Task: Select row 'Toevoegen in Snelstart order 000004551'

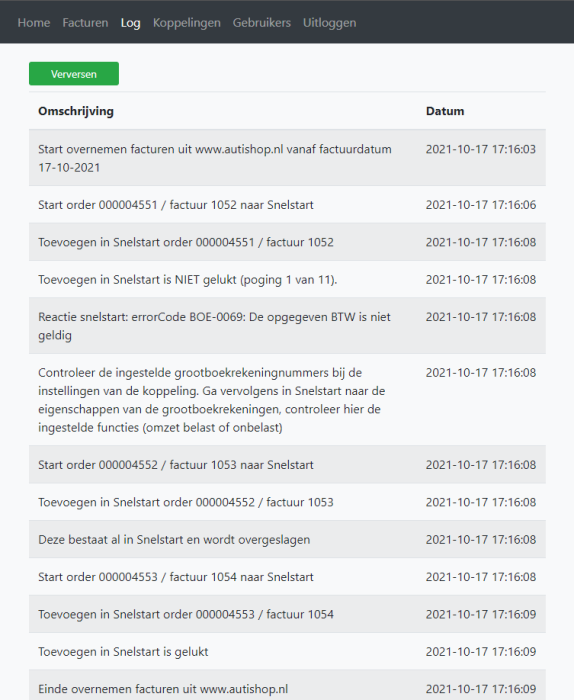Action: click(x=287, y=242)
